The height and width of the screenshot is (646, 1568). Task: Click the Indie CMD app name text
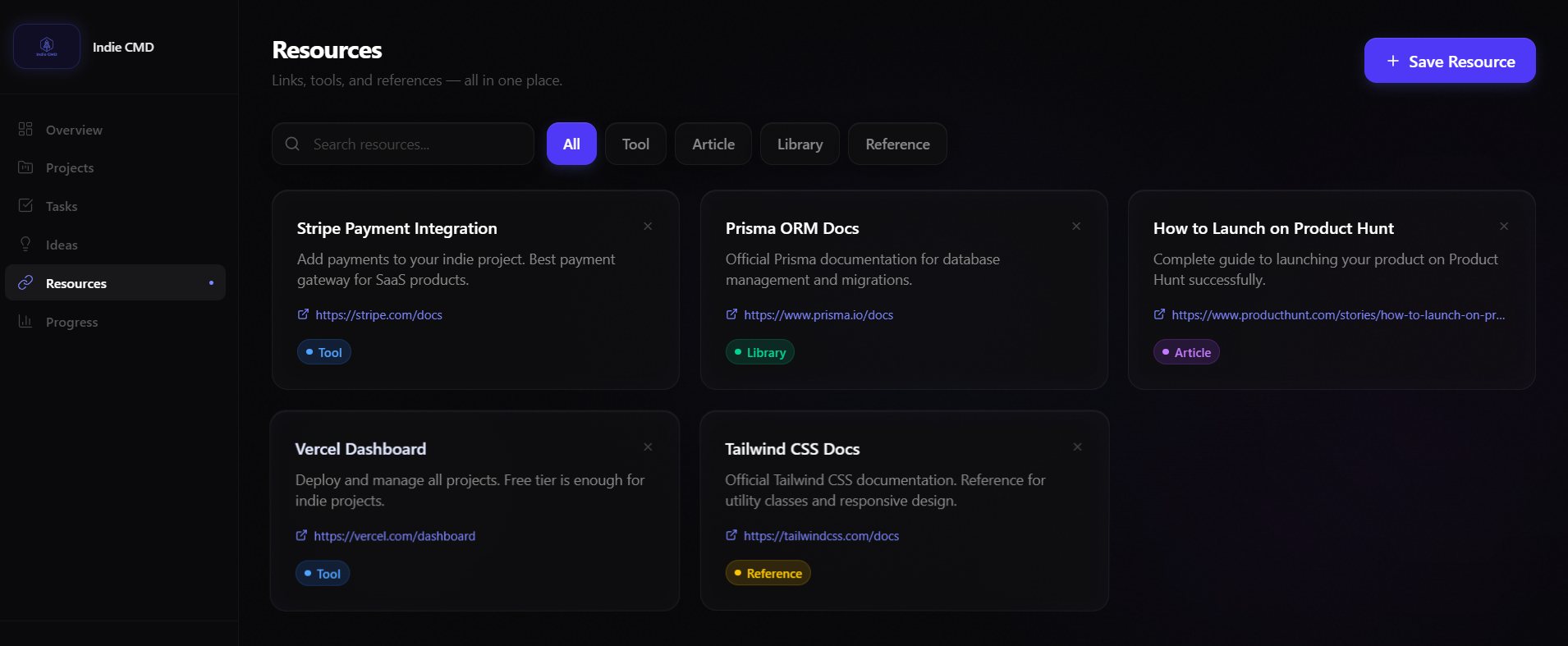[123, 48]
